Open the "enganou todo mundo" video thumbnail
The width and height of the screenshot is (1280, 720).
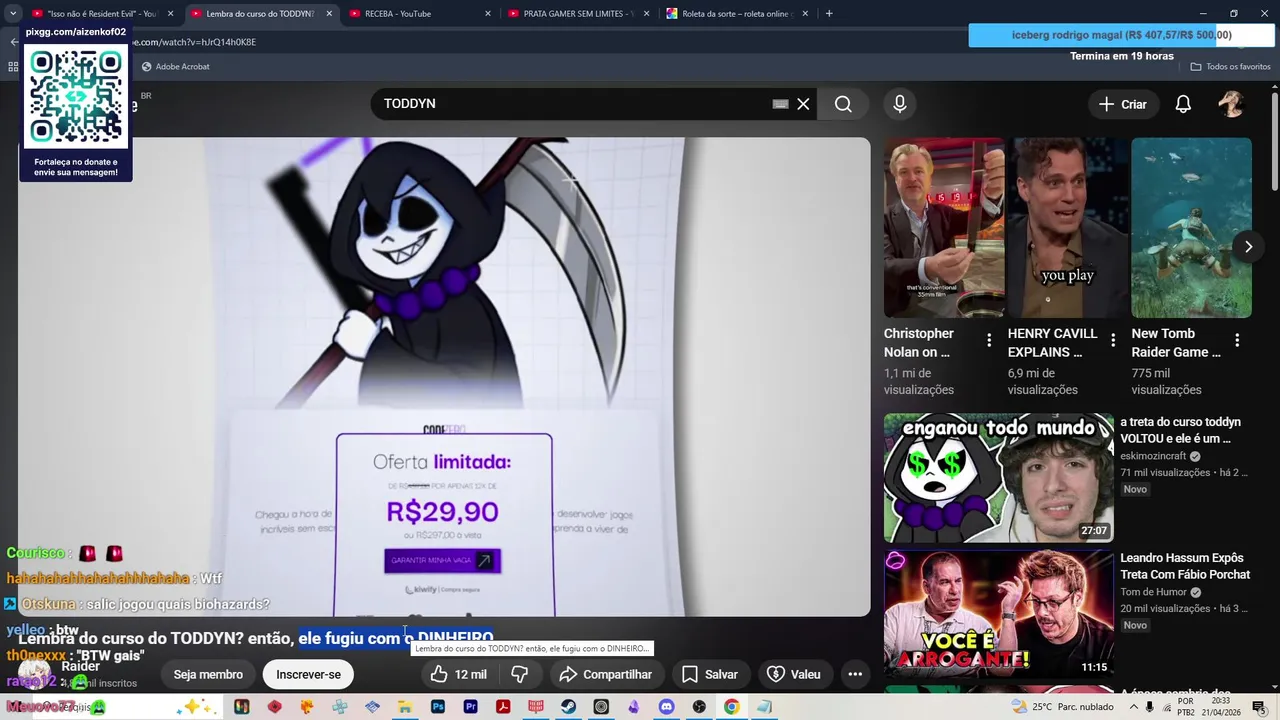click(x=998, y=478)
